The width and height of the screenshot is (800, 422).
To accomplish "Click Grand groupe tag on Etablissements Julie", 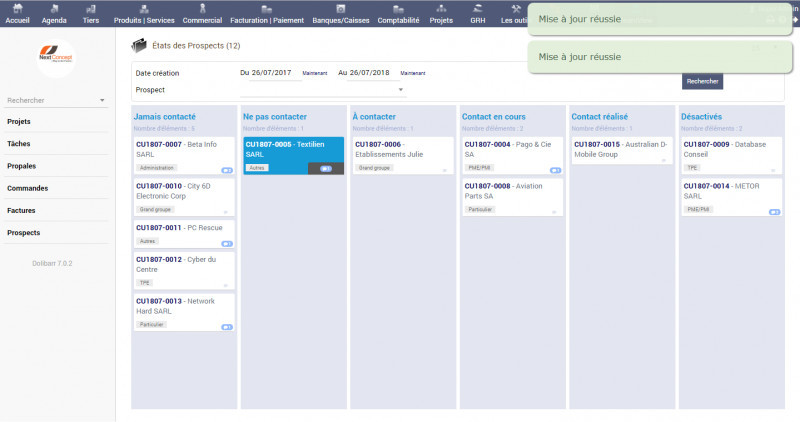I will pyautogui.click(x=374, y=168).
